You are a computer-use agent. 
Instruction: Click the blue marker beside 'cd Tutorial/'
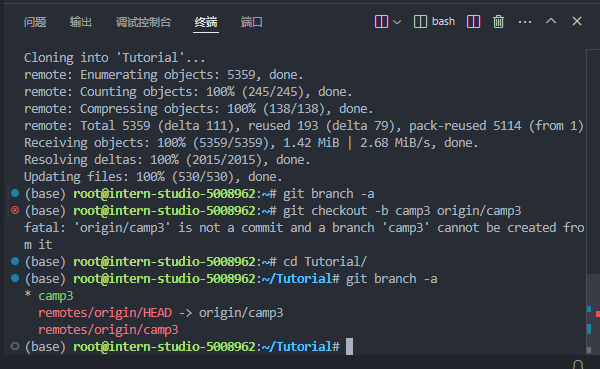[15, 261]
